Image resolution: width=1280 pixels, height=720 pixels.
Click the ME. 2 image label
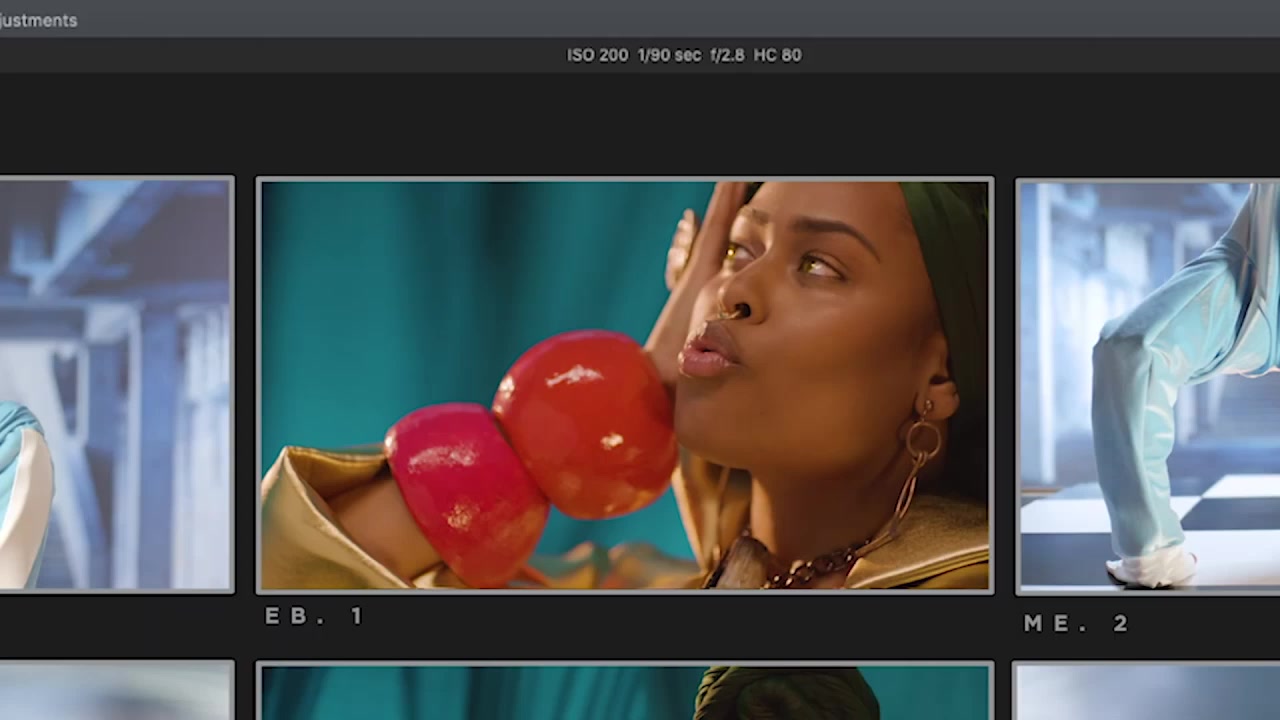click(1076, 623)
